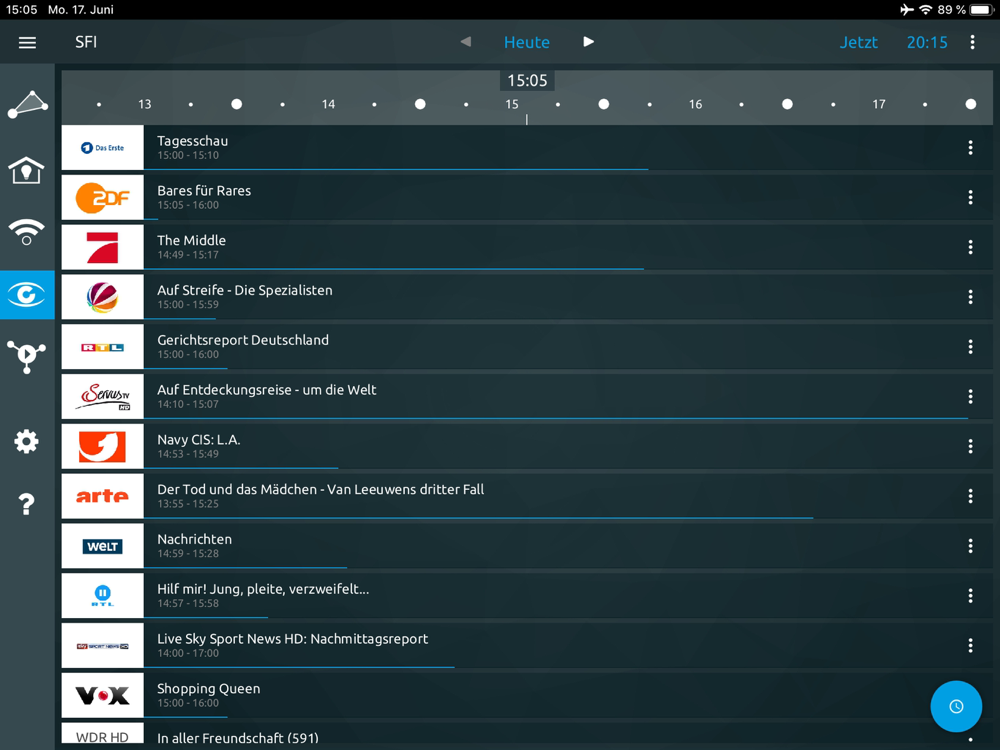Open the hamburger menu

click(27, 43)
